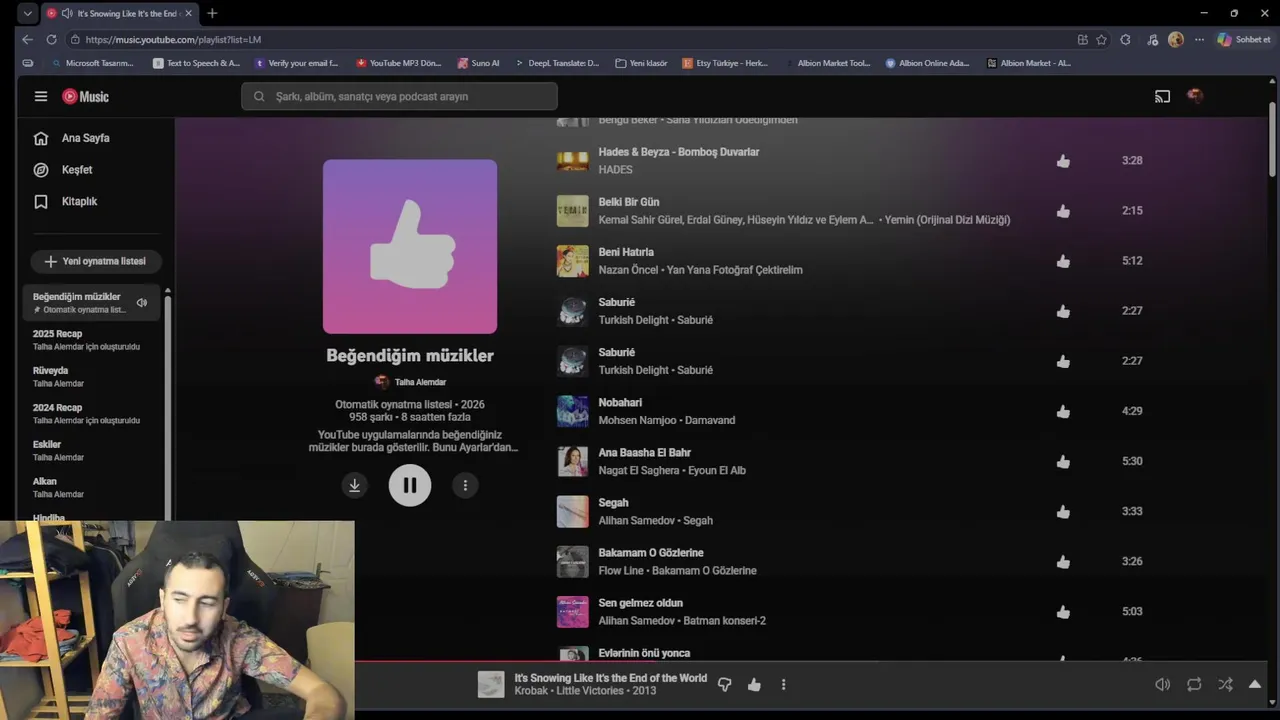Open now playing song options menu
The image size is (1280, 720).
click(x=783, y=685)
